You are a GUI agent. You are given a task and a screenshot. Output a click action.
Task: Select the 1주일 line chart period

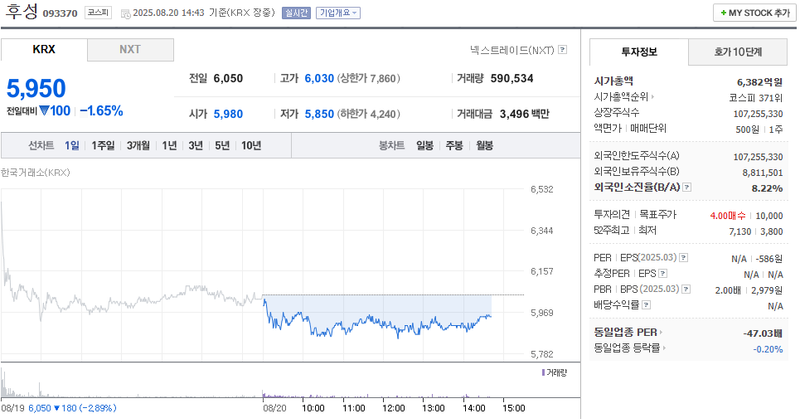pyautogui.click(x=103, y=145)
